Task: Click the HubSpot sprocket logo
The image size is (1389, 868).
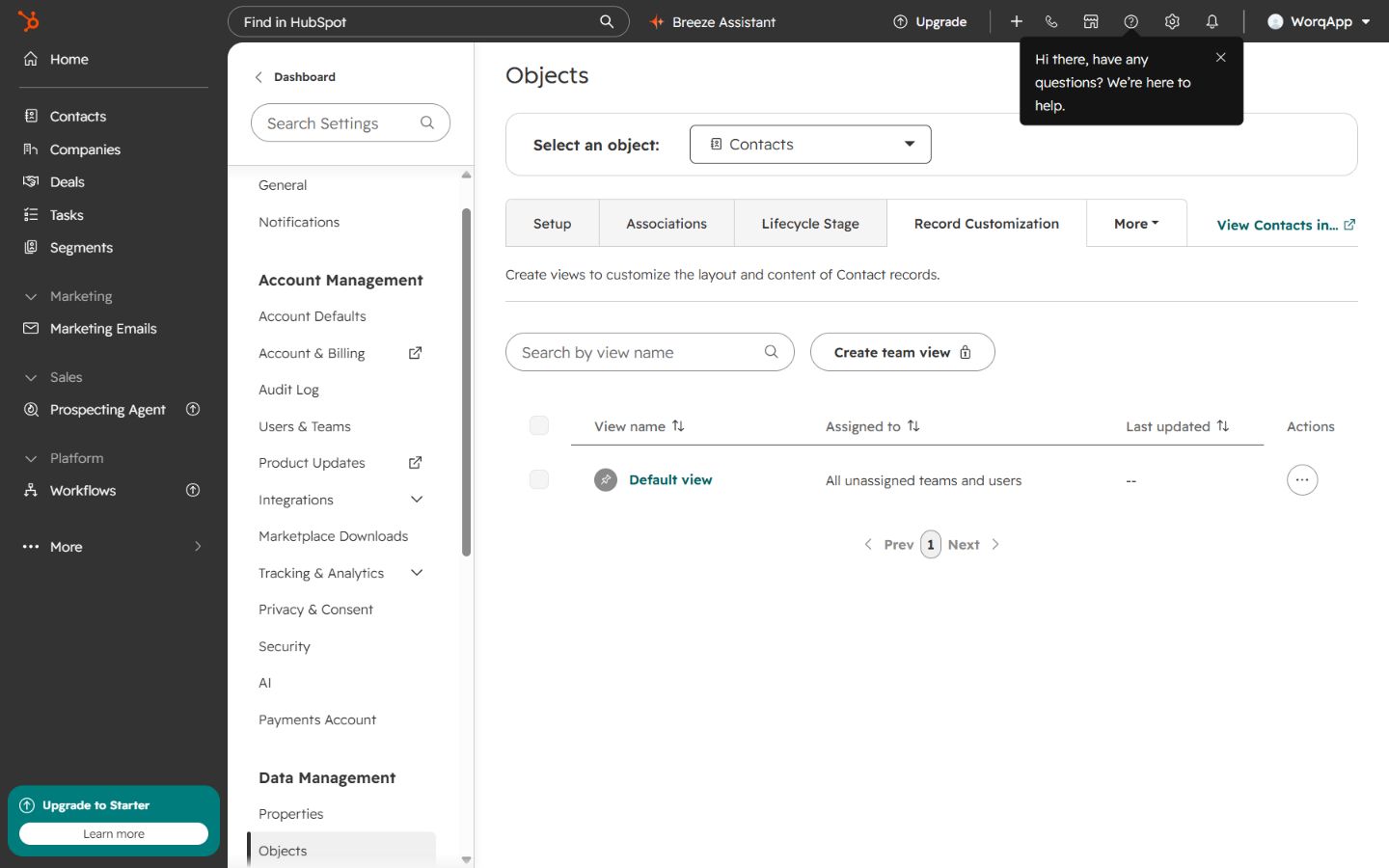Action: [x=29, y=20]
